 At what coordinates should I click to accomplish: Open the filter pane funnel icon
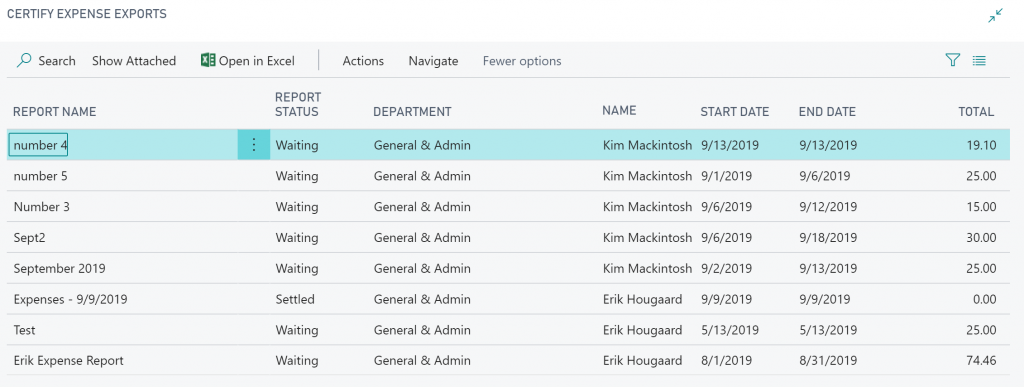click(953, 61)
